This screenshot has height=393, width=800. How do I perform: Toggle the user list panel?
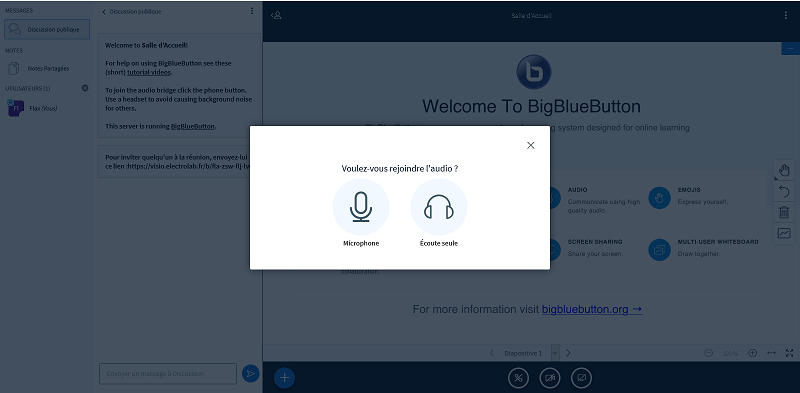coord(276,15)
